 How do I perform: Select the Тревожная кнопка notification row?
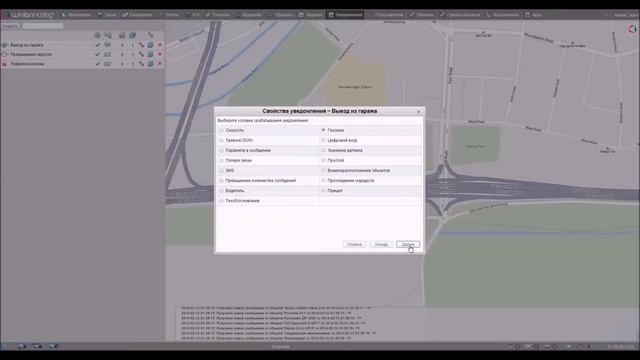pyautogui.click(x=82, y=64)
